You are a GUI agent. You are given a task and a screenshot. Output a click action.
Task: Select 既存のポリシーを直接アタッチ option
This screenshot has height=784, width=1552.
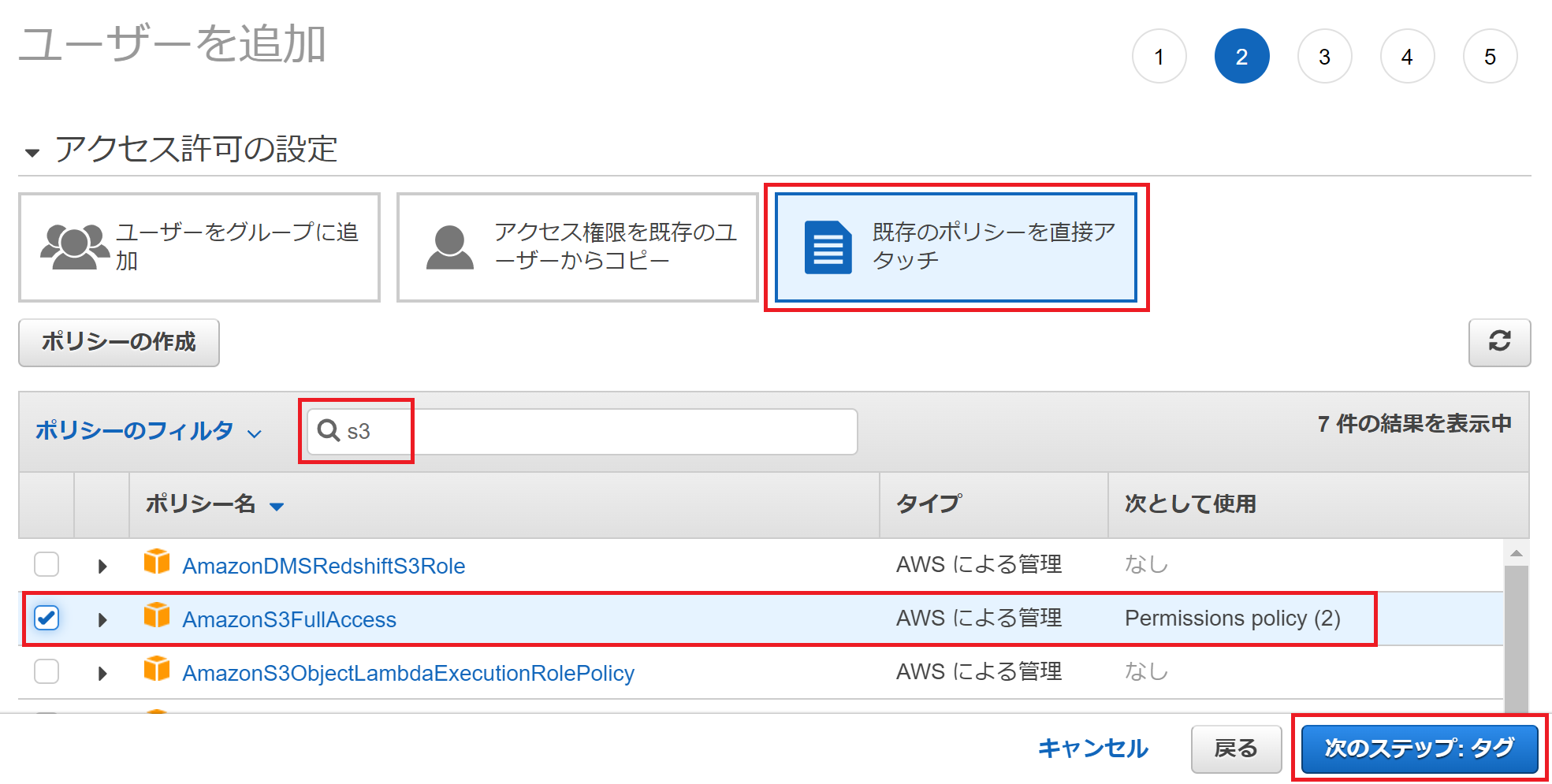pyautogui.click(x=956, y=247)
